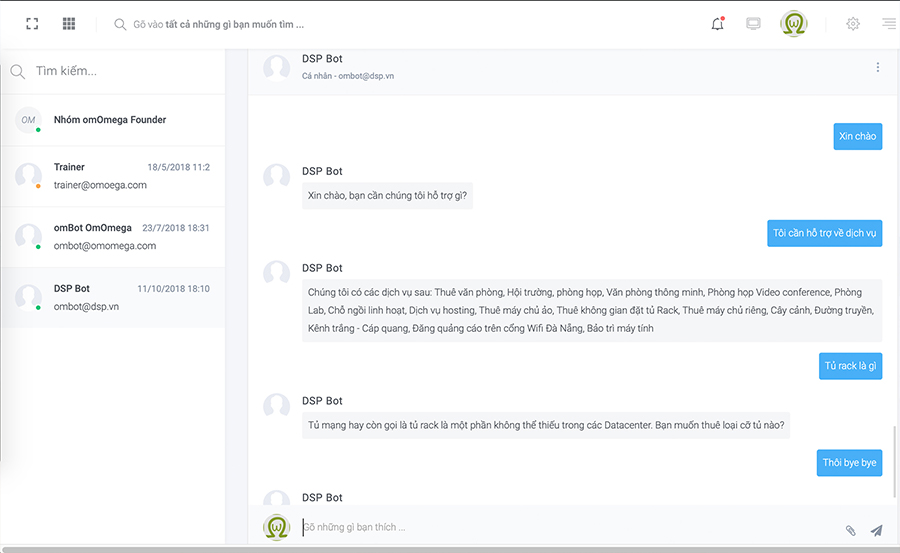Viewport: 900px width, 553px height.
Task: Click the screen monitor icon
Action: pyautogui.click(x=753, y=24)
